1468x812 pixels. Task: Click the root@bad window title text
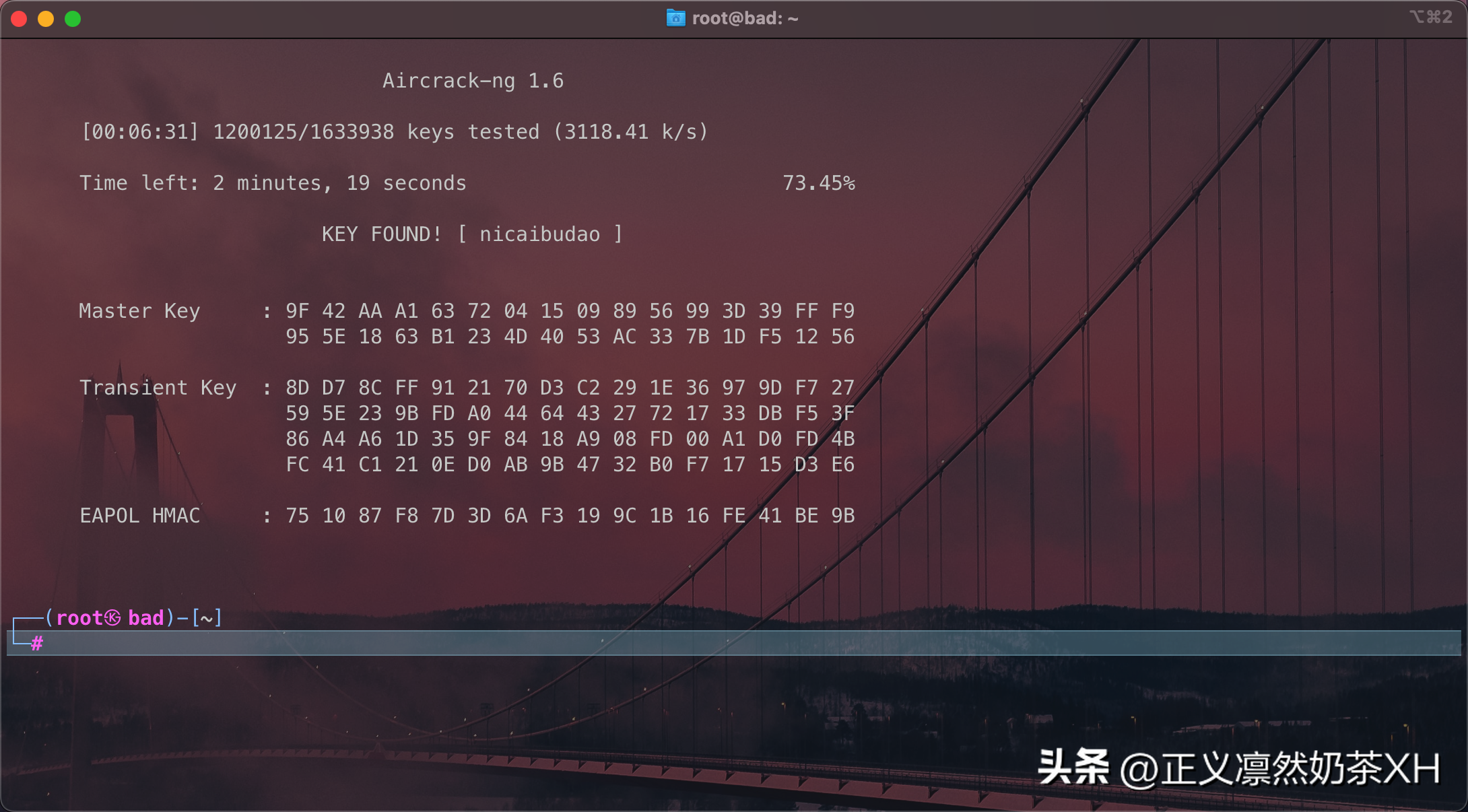[x=745, y=19]
